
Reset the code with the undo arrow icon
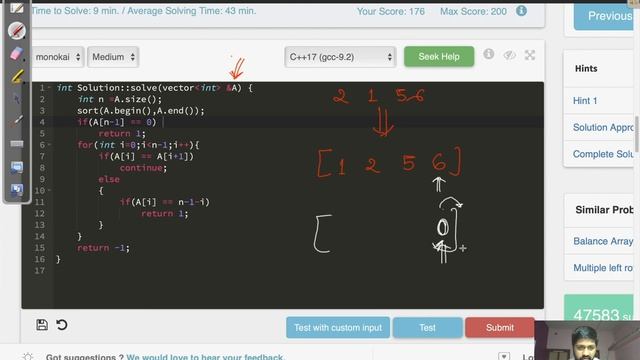click(62, 325)
